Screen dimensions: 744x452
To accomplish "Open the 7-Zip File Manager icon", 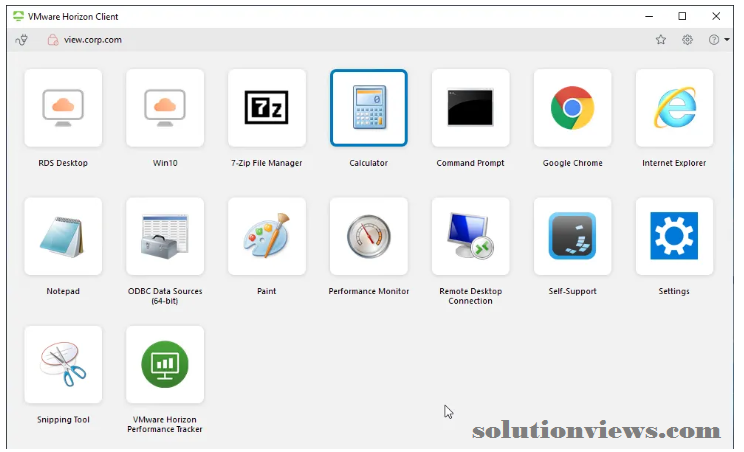I will tap(267, 108).
